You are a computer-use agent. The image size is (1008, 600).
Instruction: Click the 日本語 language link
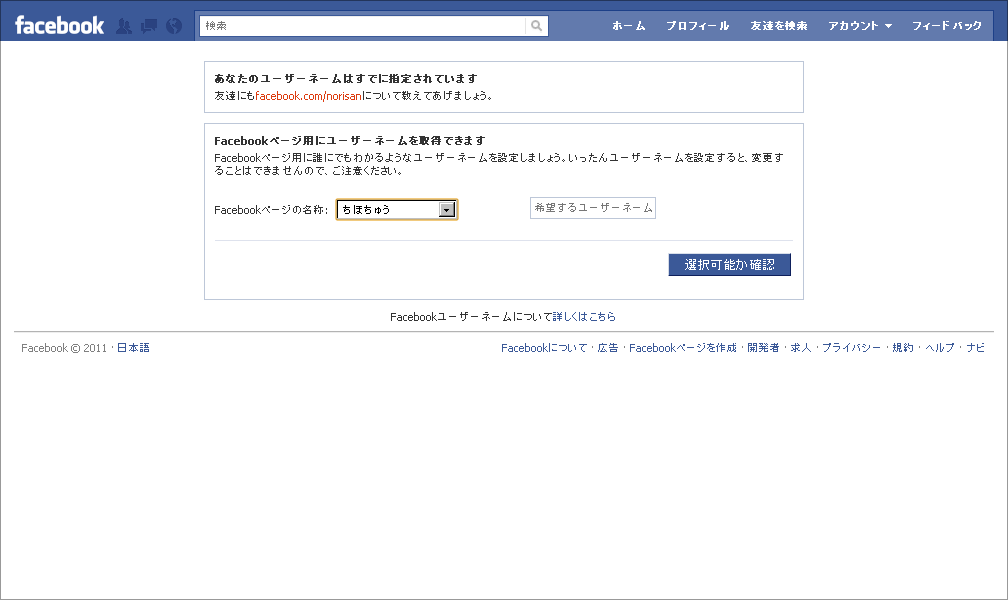pyautogui.click(x=133, y=348)
